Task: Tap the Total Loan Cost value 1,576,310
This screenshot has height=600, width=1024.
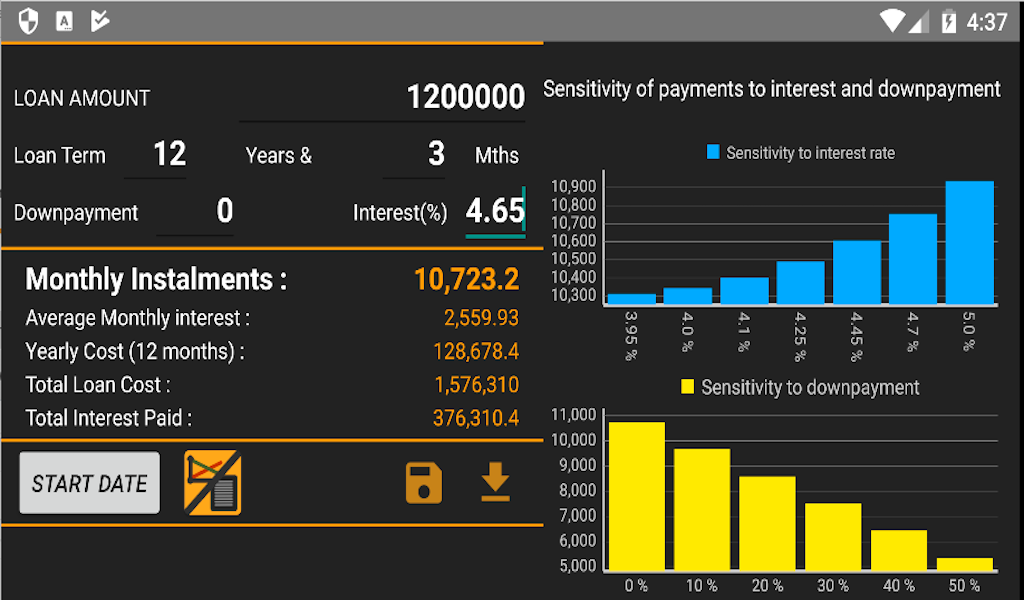Action: (x=477, y=385)
